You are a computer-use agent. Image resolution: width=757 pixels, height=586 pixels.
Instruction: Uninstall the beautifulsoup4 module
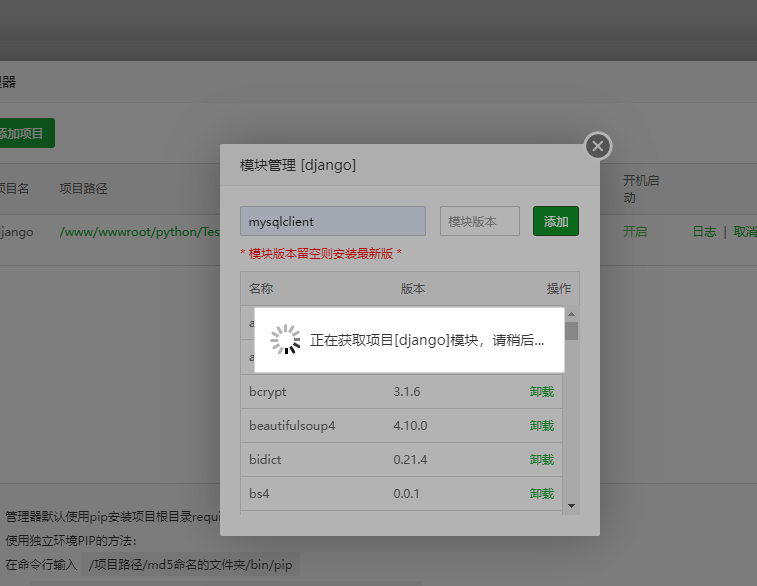pos(542,425)
